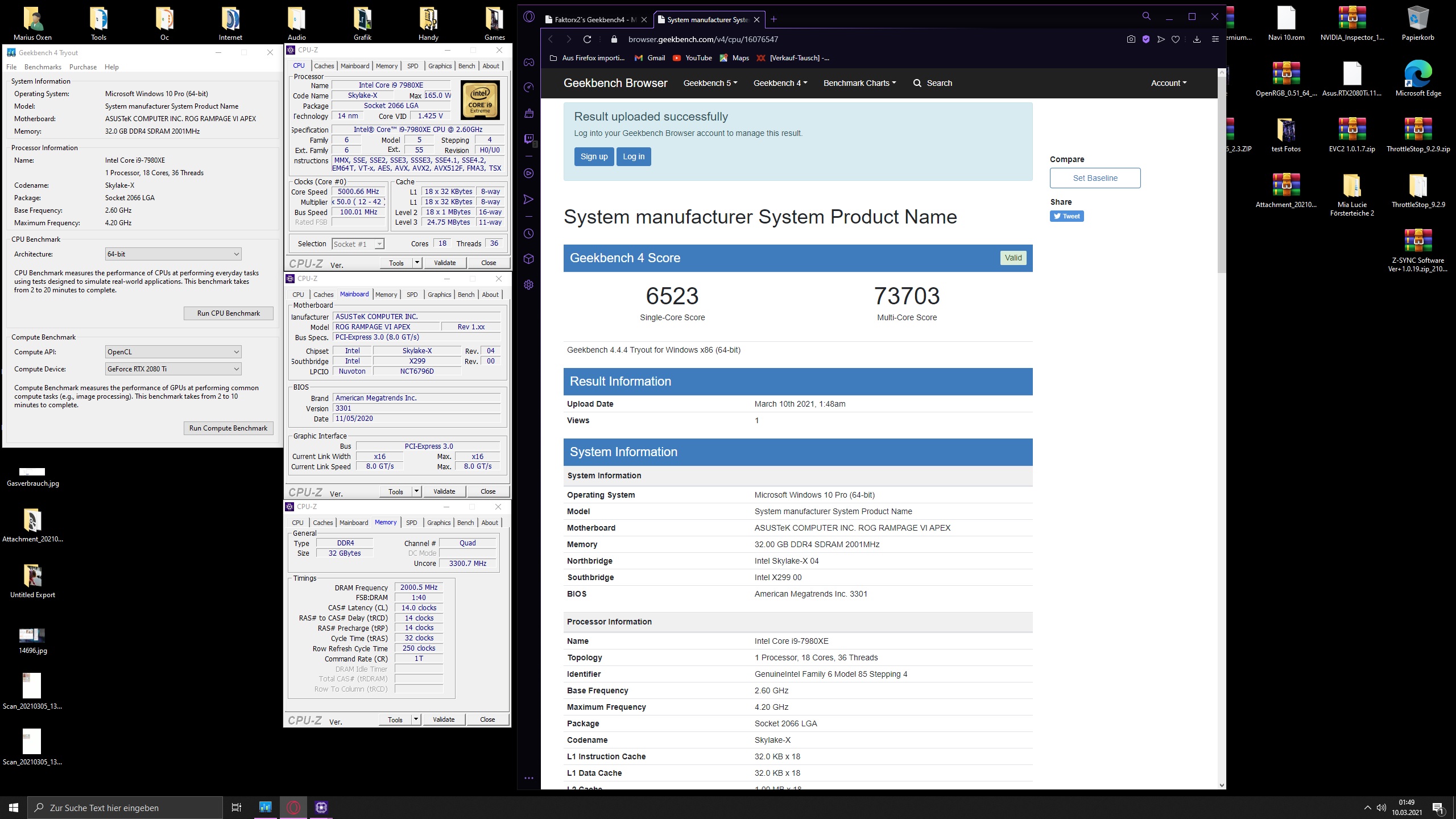Open Task View on the taskbar
Image resolution: width=1456 pixels, height=819 pixels.
point(237,808)
